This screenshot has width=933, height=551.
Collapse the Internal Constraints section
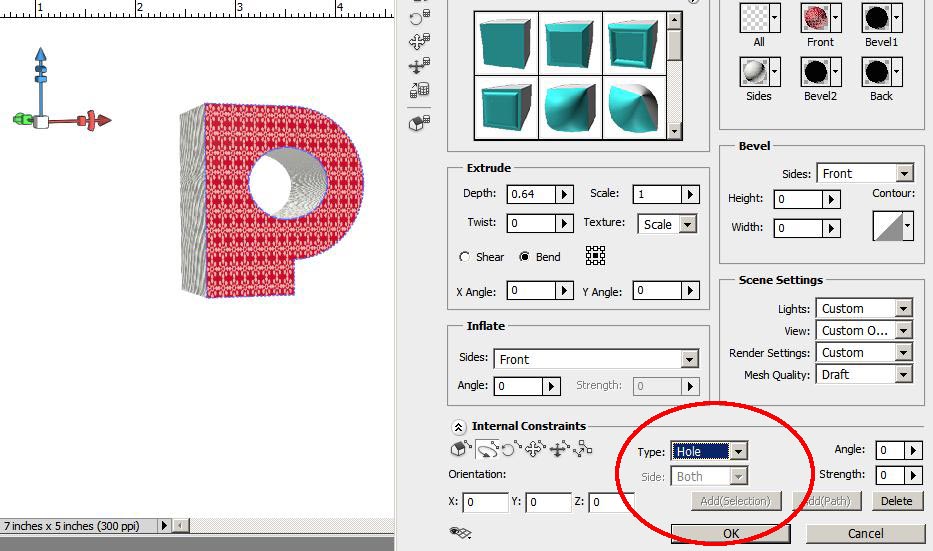(459, 426)
